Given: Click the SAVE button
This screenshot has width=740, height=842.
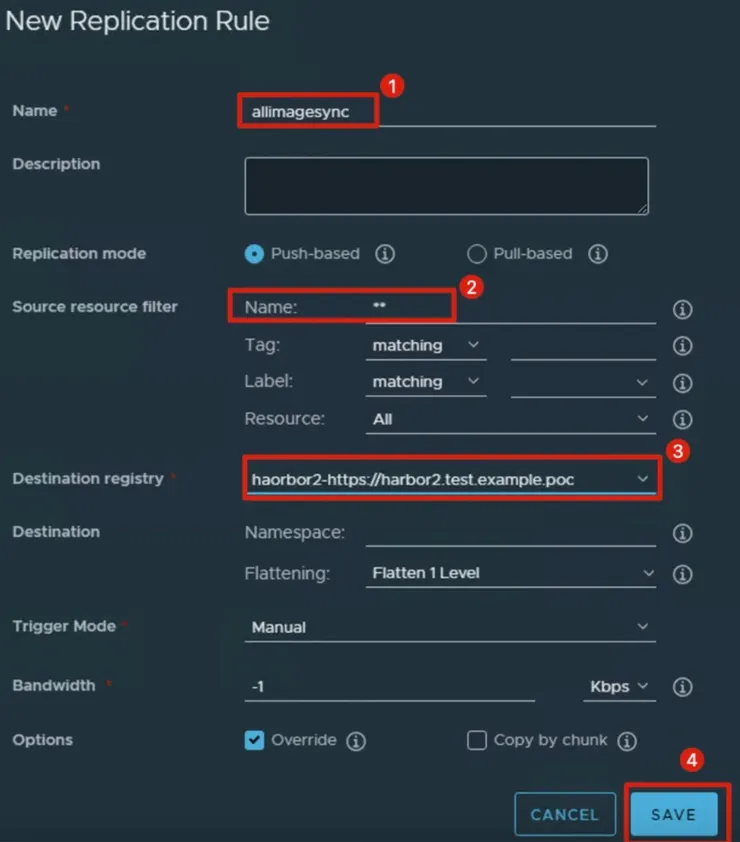Looking at the screenshot, I should 674,815.
